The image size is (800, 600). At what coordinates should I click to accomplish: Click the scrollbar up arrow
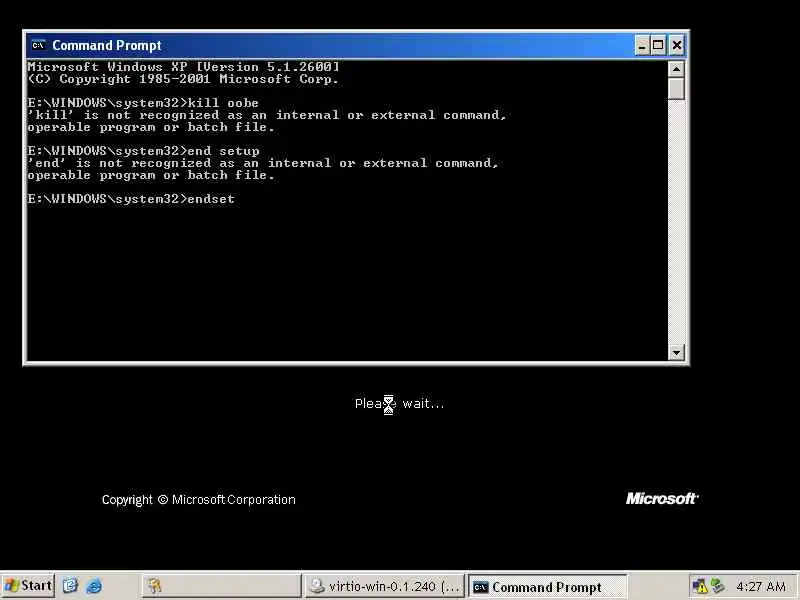pos(676,69)
